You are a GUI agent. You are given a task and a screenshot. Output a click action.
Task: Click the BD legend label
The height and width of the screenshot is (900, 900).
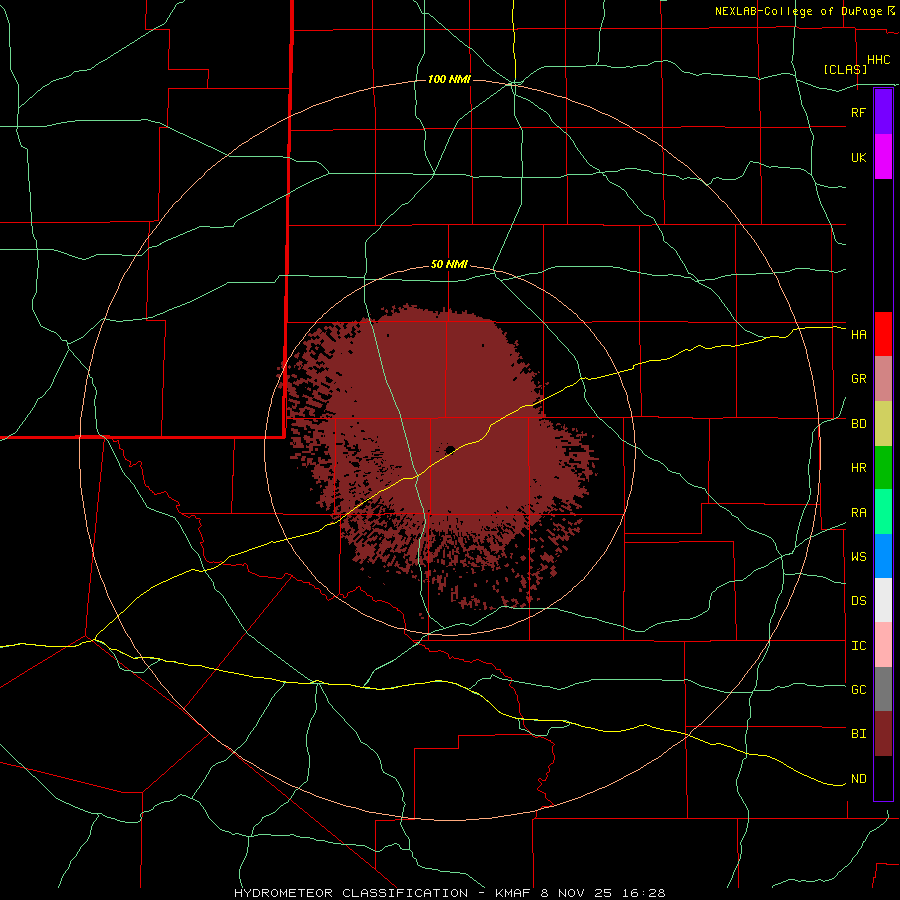(858, 424)
